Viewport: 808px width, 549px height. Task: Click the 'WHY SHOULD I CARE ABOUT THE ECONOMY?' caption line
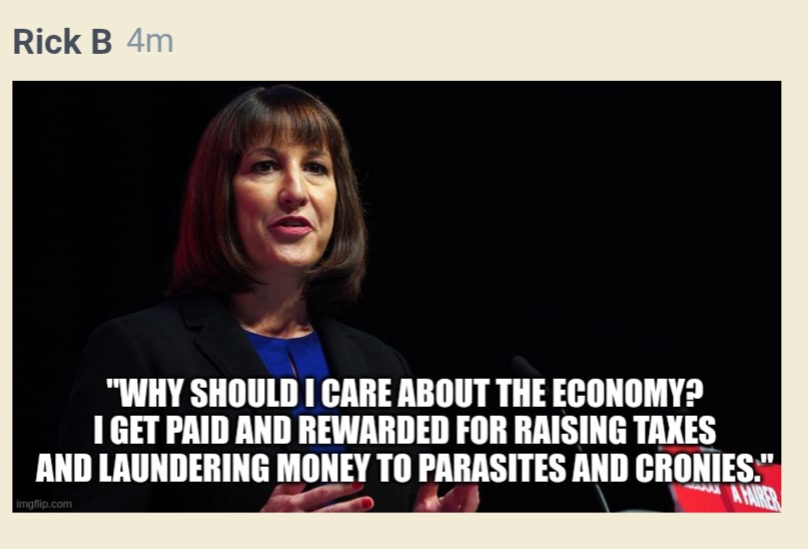[x=405, y=393]
